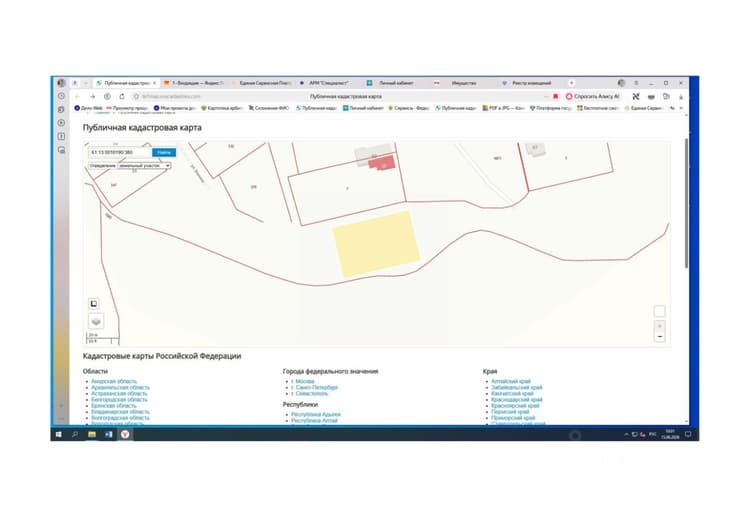Click the blue 'Найти' search button
750x531 pixels.
pos(164,152)
